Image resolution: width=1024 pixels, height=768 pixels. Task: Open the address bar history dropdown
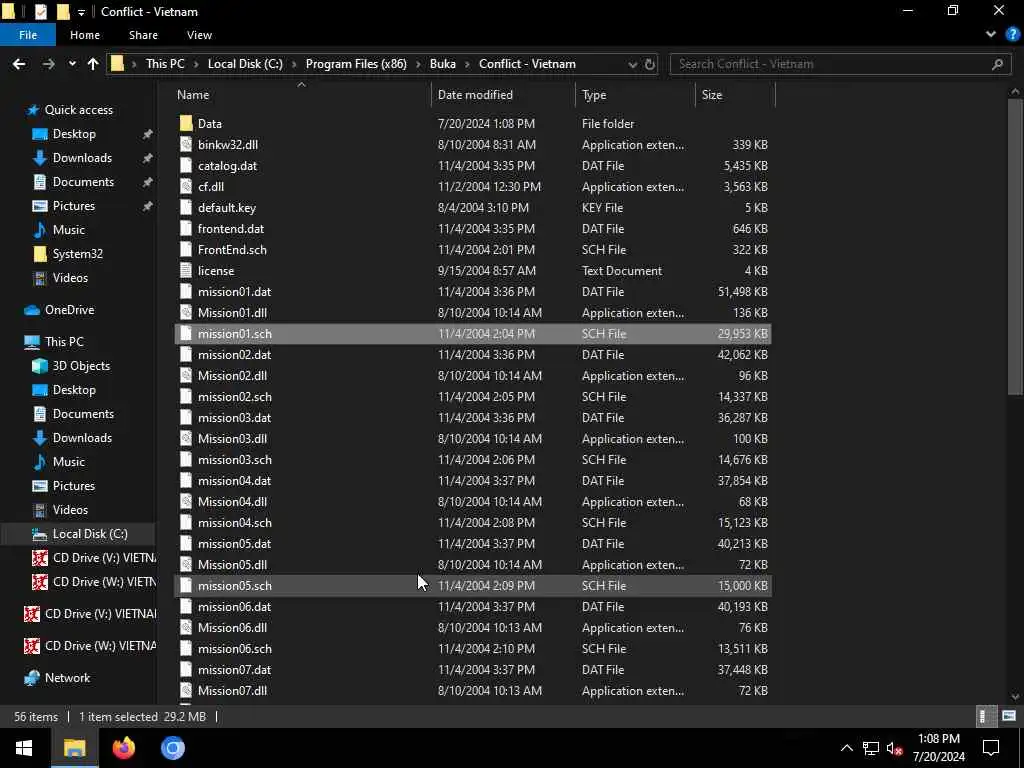point(632,64)
